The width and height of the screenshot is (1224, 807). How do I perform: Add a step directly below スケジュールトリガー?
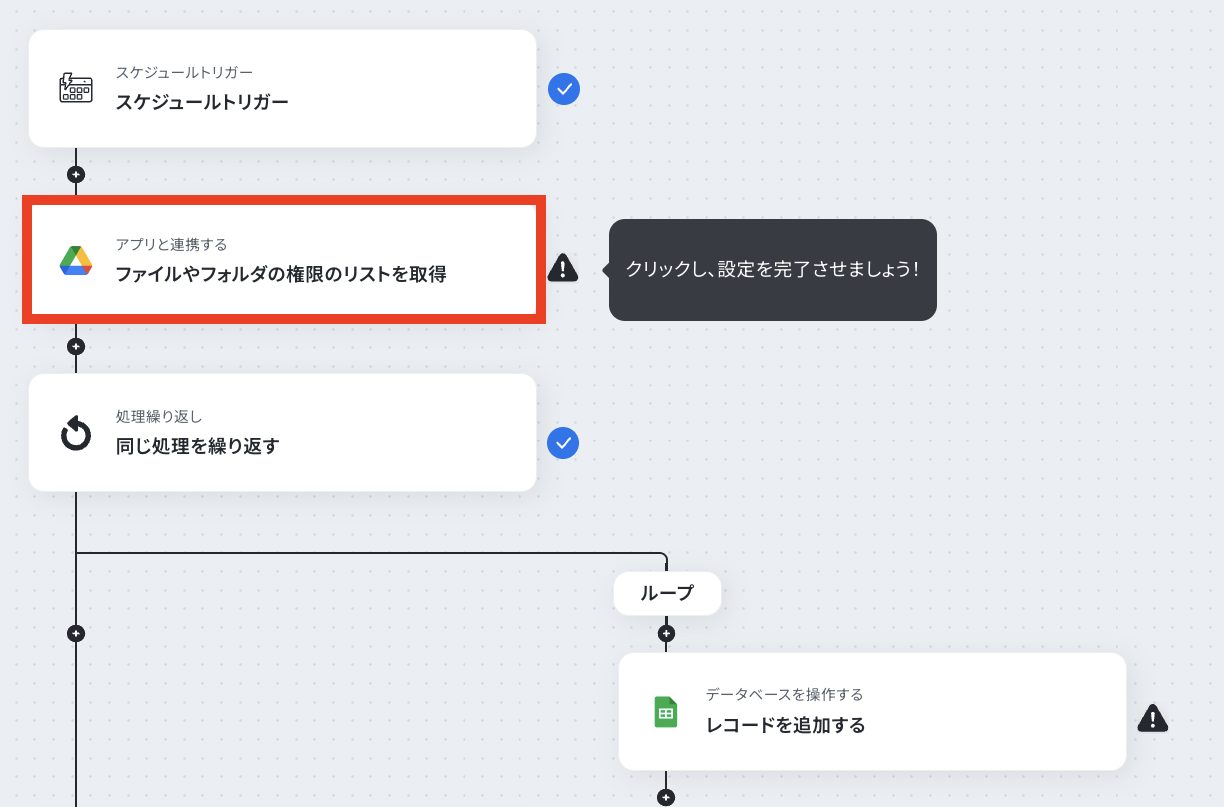[76, 174]
